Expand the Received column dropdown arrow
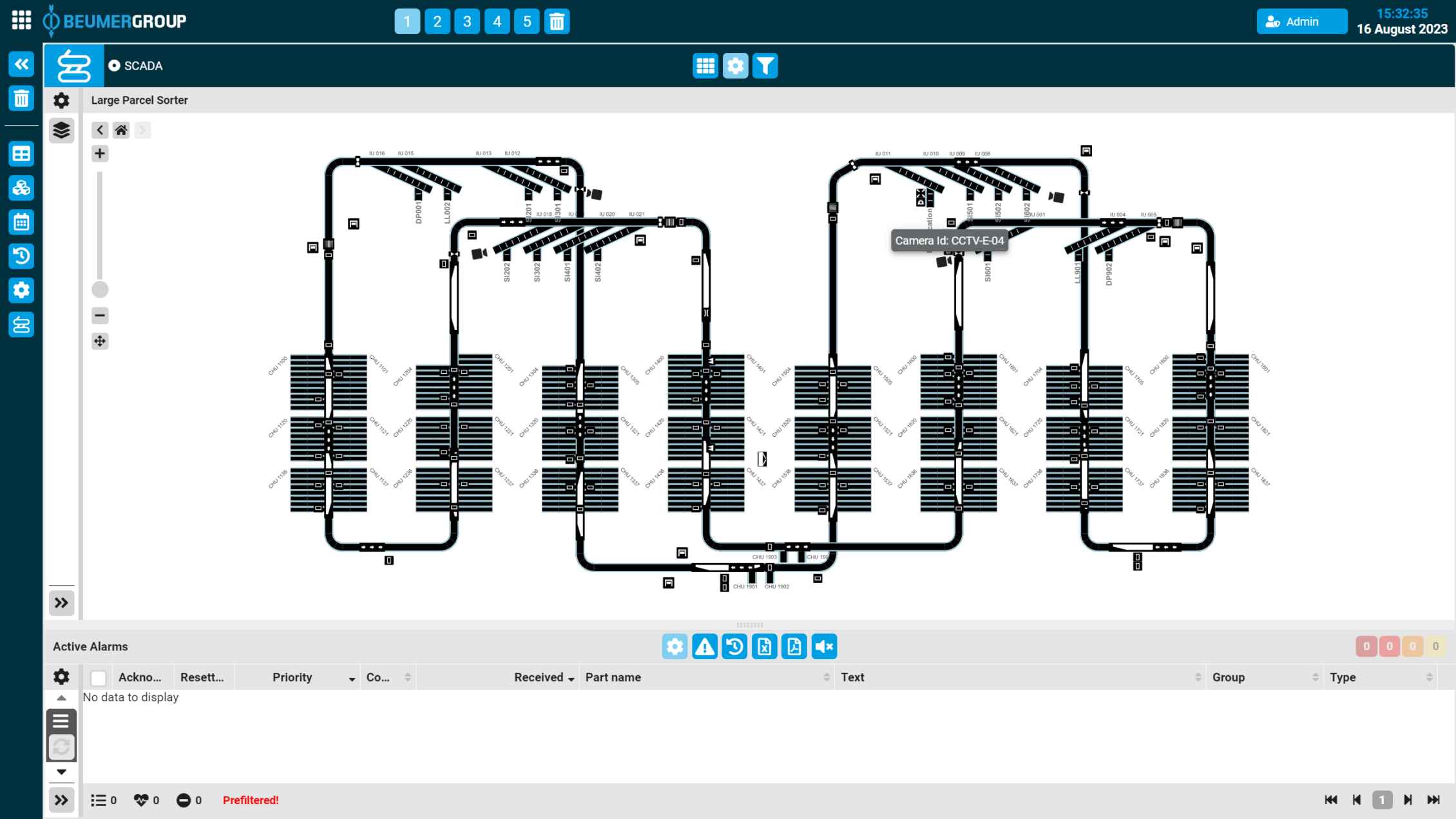Image resolution: width=1456 pixels, height=819 pixels. (571, 679)
